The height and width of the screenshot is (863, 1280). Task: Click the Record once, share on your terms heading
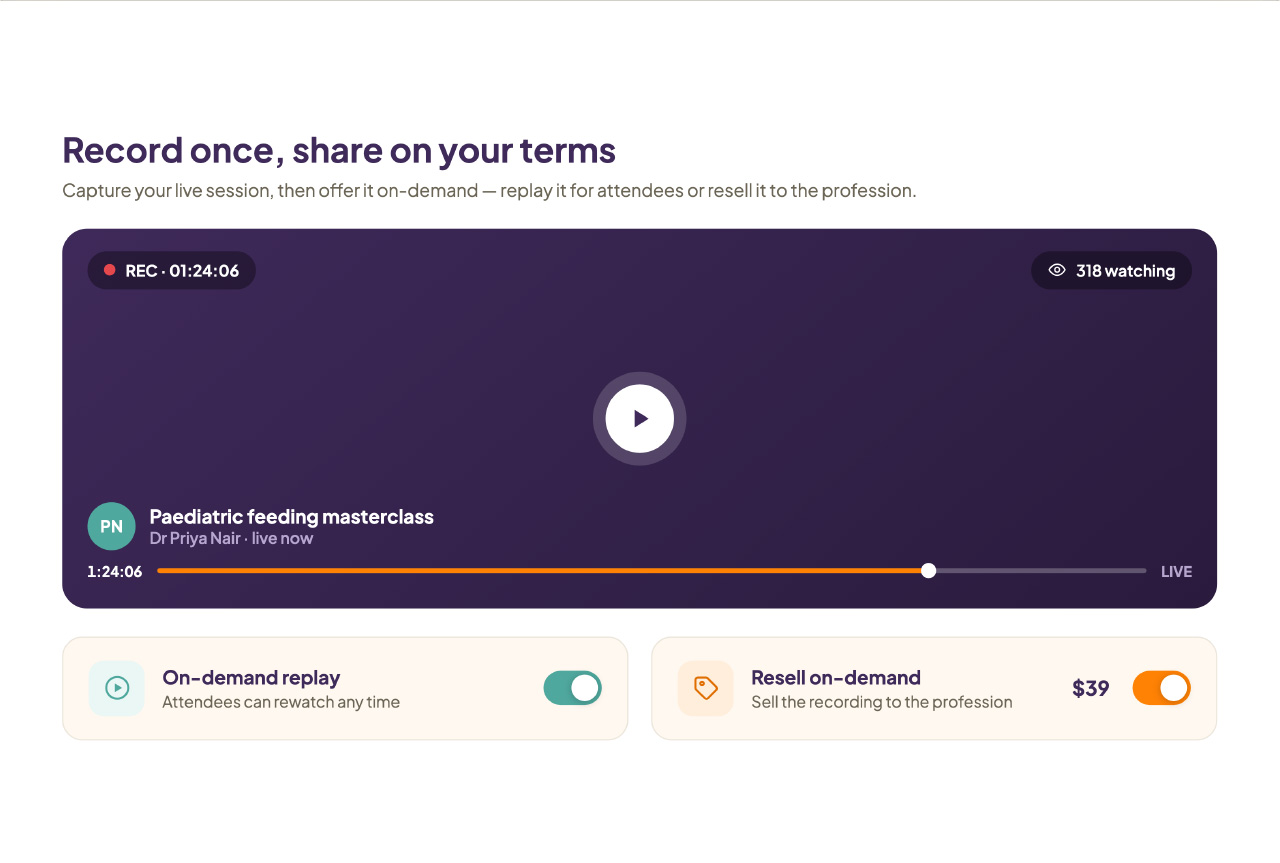click(x=339, y=151)
